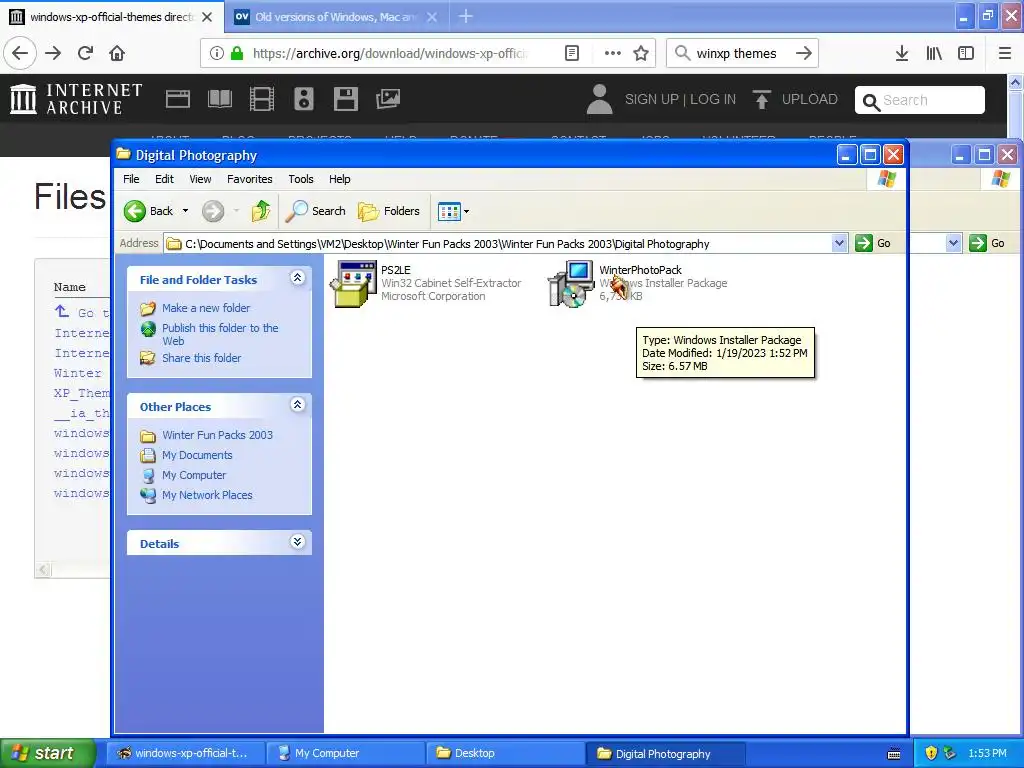
Task: Open My Computer from Other Places
Action: click(x=194, y=475)
